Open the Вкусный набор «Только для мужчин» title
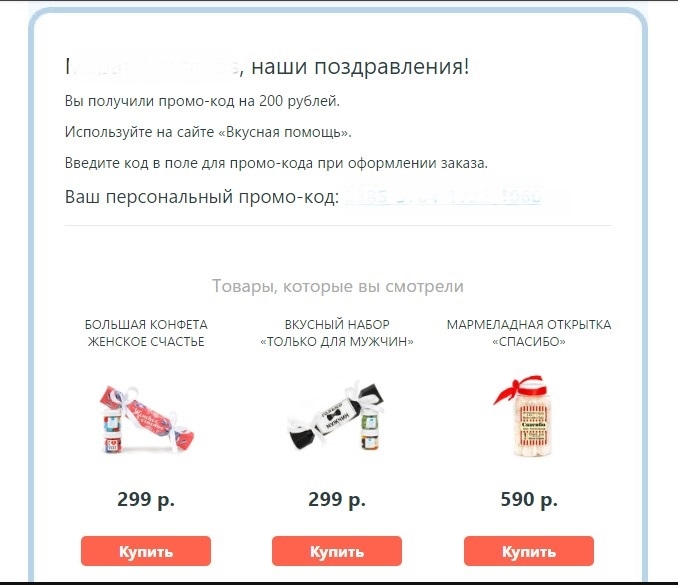Image resolution: width=678 pixels, height=585 pixels. [337, 333]
